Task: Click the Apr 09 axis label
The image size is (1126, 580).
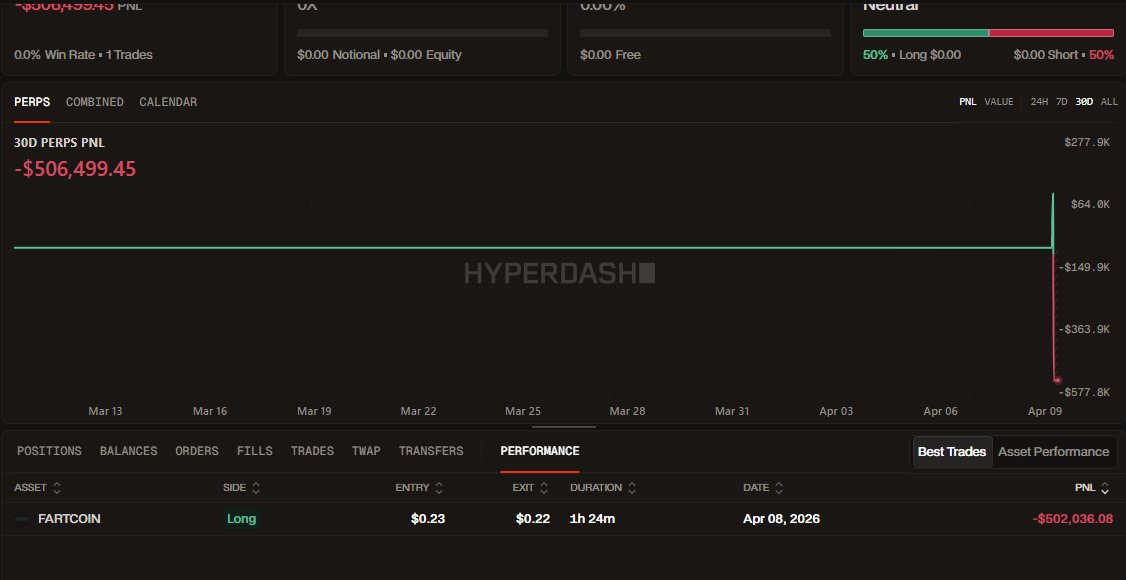Action: (x=1045, y=411)
